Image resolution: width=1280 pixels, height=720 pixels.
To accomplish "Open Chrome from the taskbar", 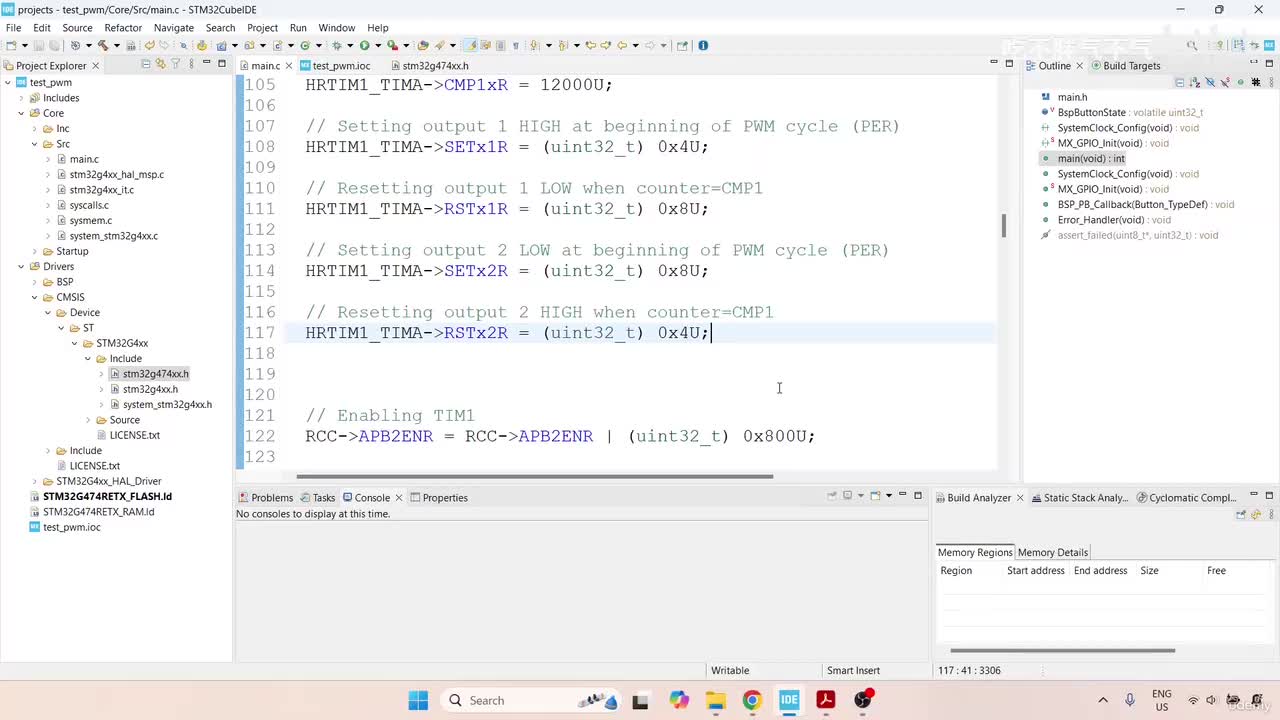I will 752,700.
